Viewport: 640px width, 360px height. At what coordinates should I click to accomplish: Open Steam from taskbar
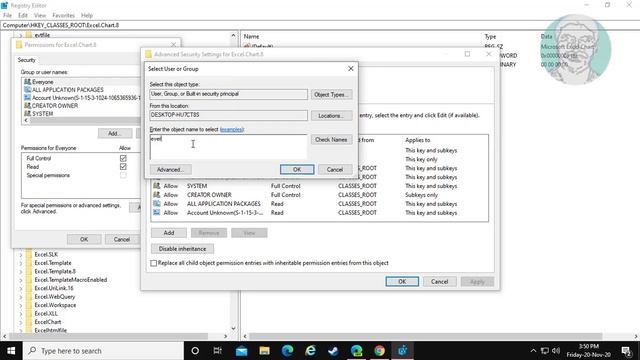tap(333, 351)
